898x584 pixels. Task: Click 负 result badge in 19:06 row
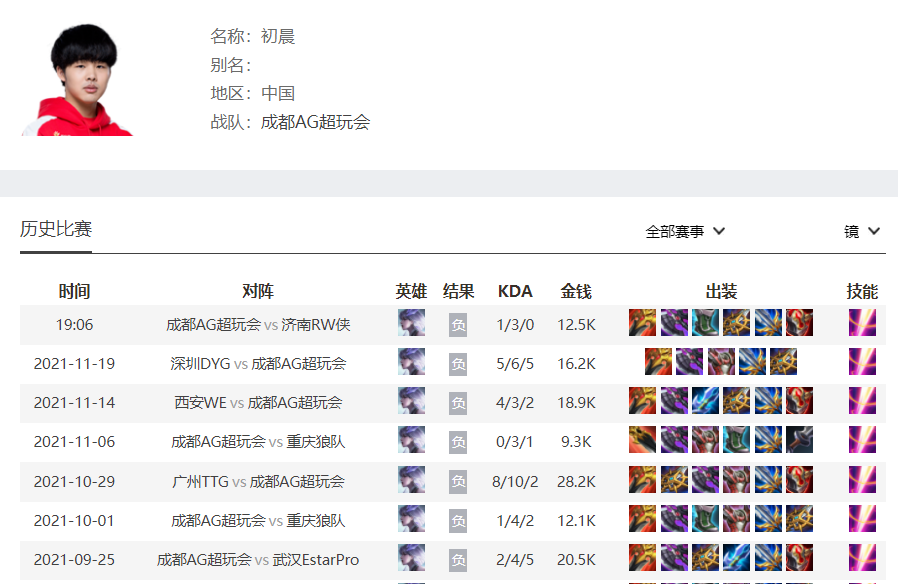coord(458,325)
